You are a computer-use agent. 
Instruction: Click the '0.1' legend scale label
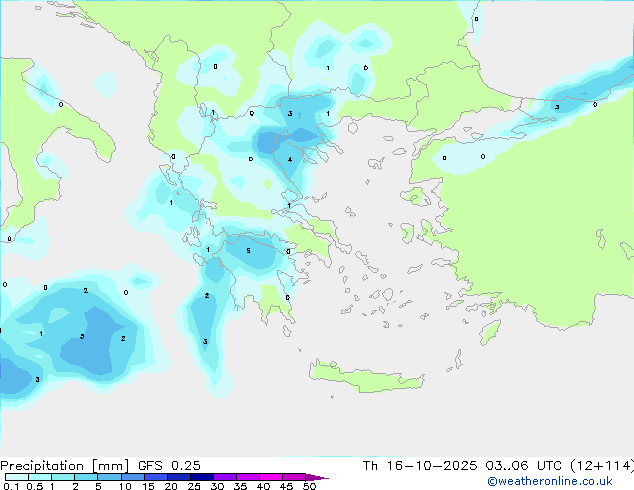10,486
